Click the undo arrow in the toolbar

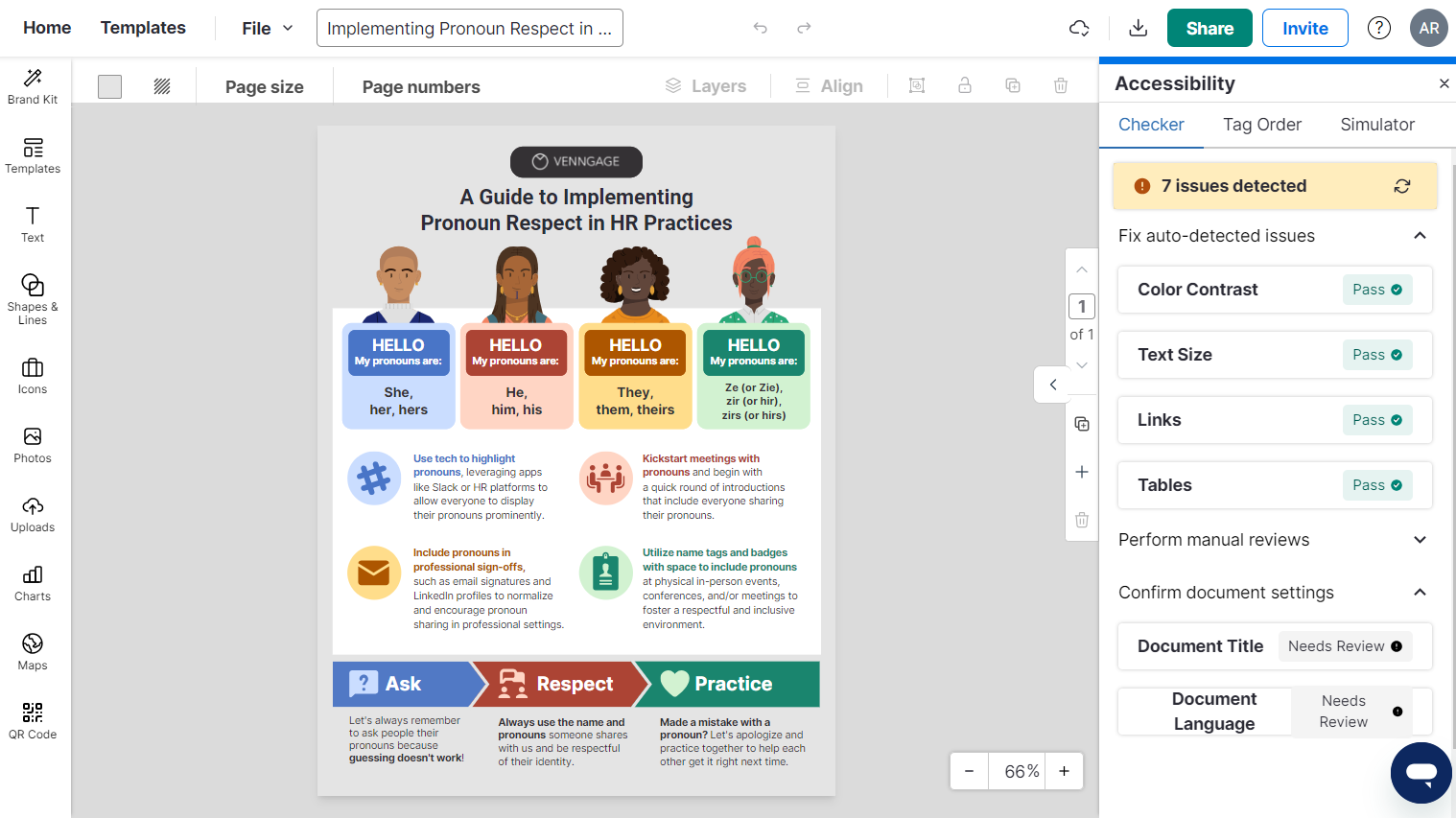pos(761,28)
